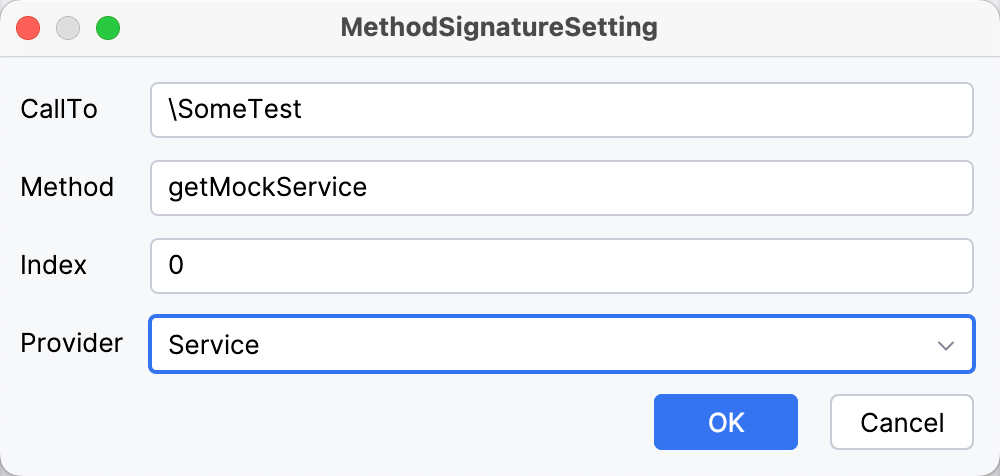Click the Index label
The height and width of the screenshot is (476, 1000).
click(54, 265)
